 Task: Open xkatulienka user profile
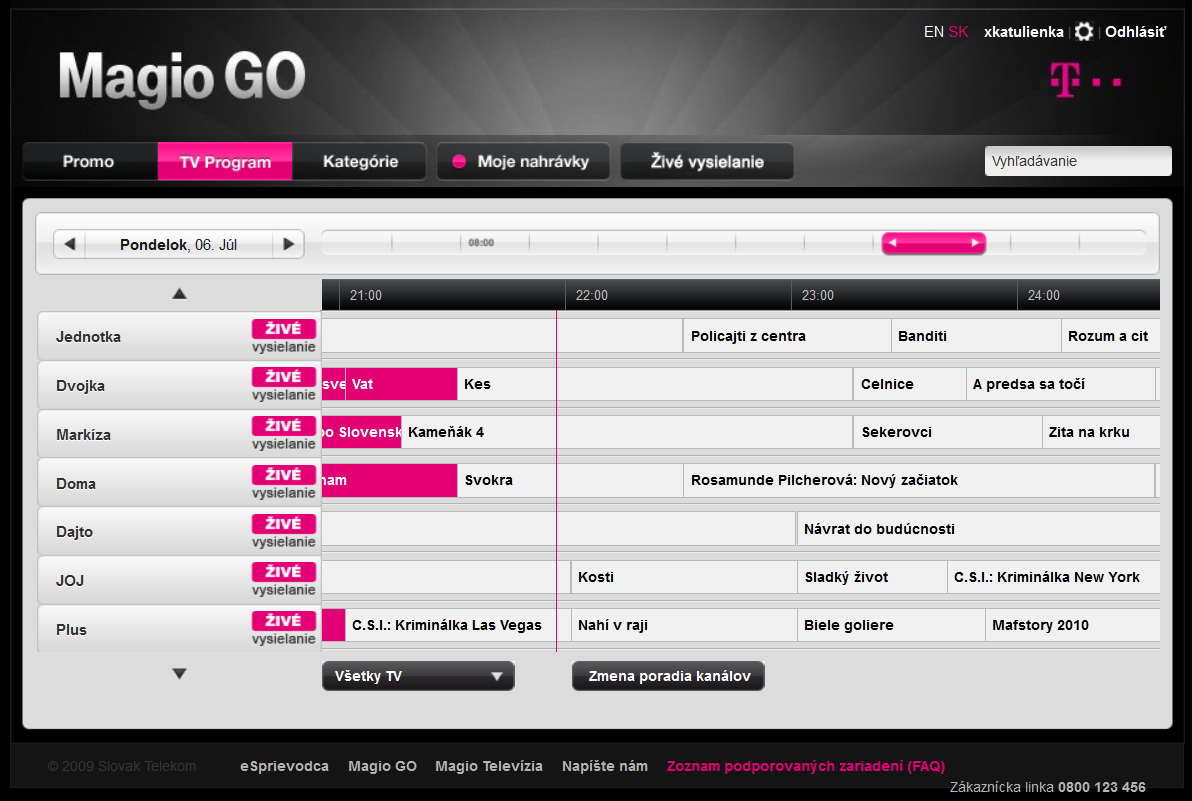click(x=1023, y=32)
